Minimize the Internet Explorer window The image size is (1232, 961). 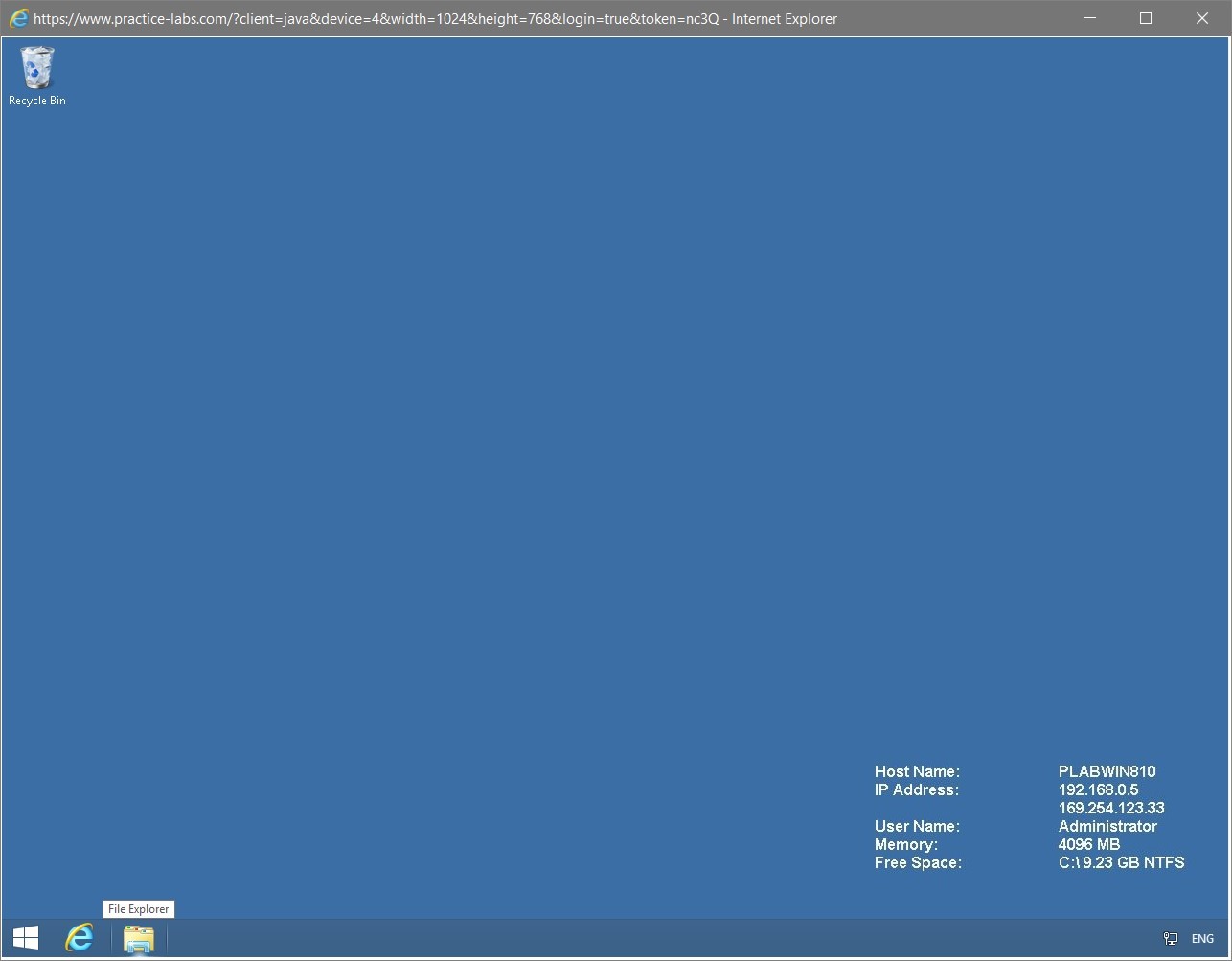(x=1089, y=18)
